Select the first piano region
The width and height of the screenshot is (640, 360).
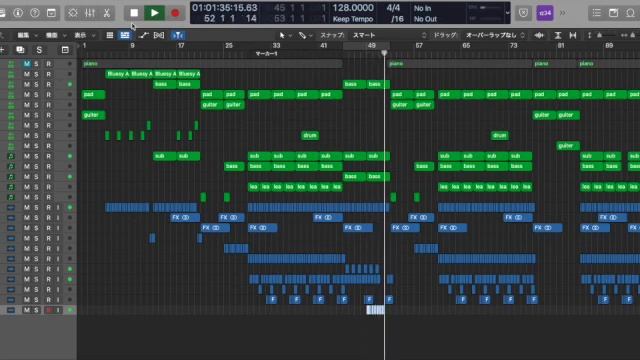(x=212, y=64)
